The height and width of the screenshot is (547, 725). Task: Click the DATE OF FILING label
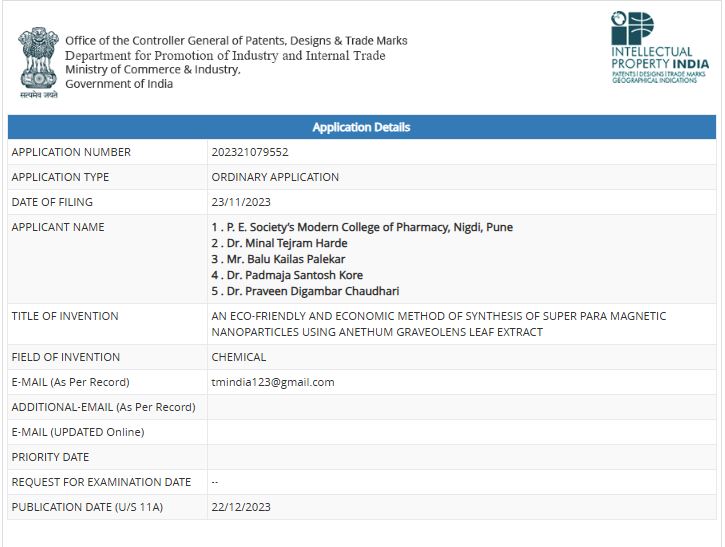pyautogui.click(x=52, y=202)
